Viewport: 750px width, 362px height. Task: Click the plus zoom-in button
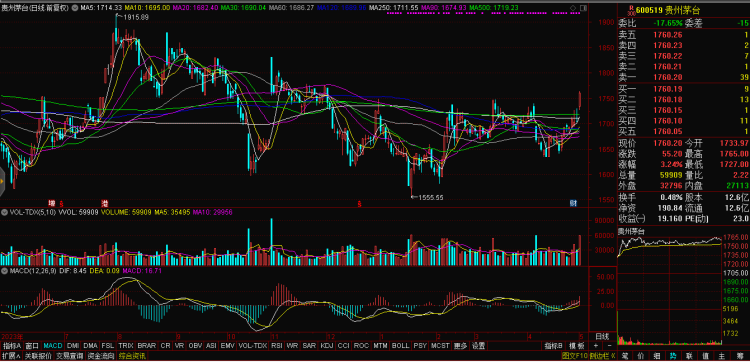596,345
